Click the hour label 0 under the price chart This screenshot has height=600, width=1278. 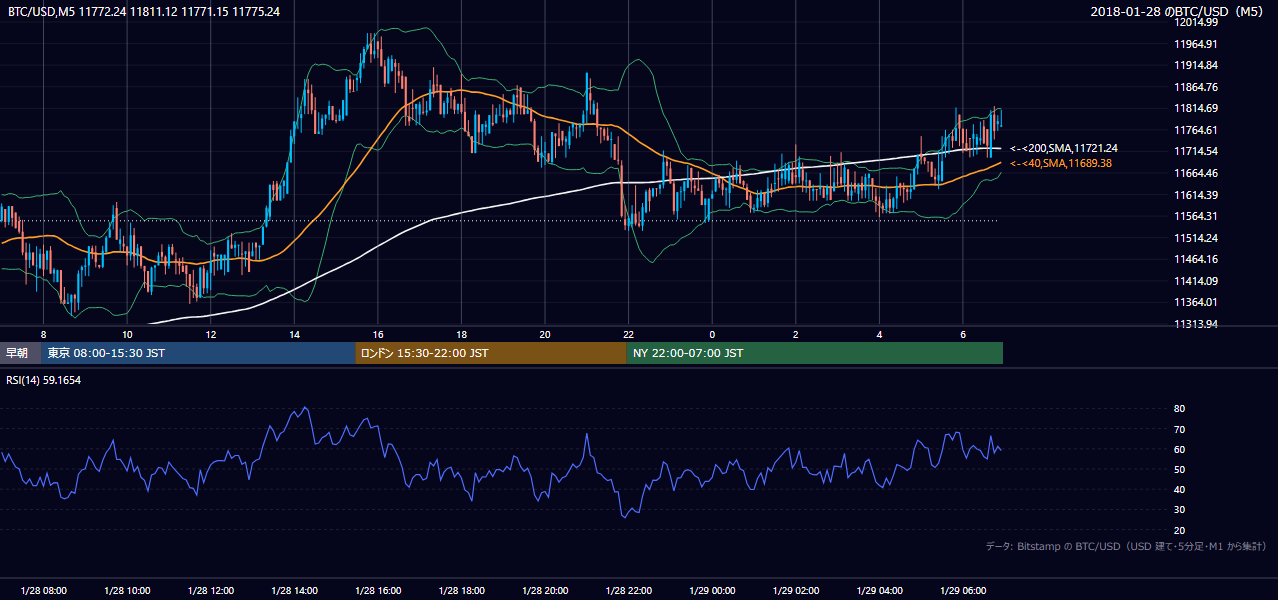point(712,334)
